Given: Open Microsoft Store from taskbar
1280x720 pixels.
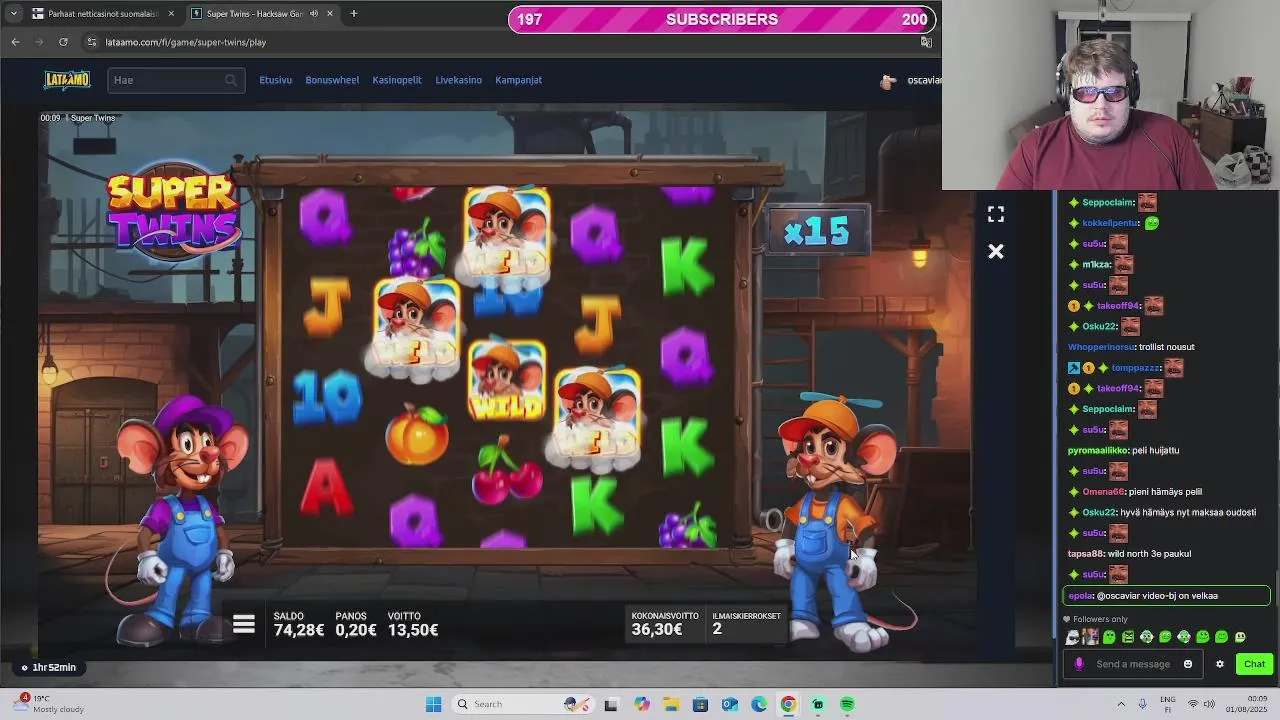Looking at the screenshot, I should pyautogui.click(x=700, y=704).
